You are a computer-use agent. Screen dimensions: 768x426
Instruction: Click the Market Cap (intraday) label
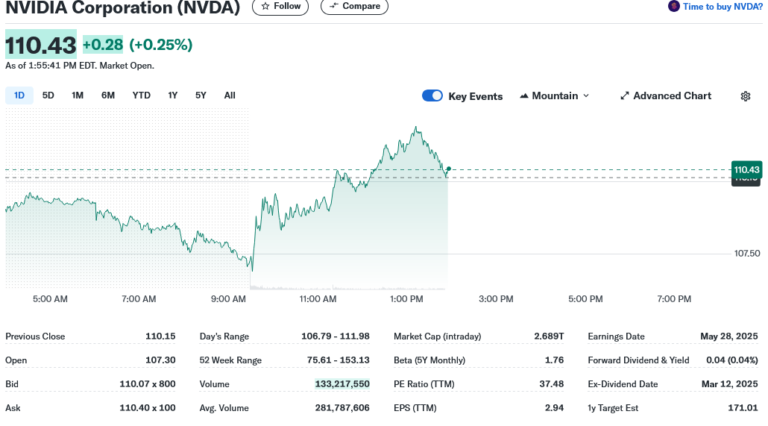437,336
